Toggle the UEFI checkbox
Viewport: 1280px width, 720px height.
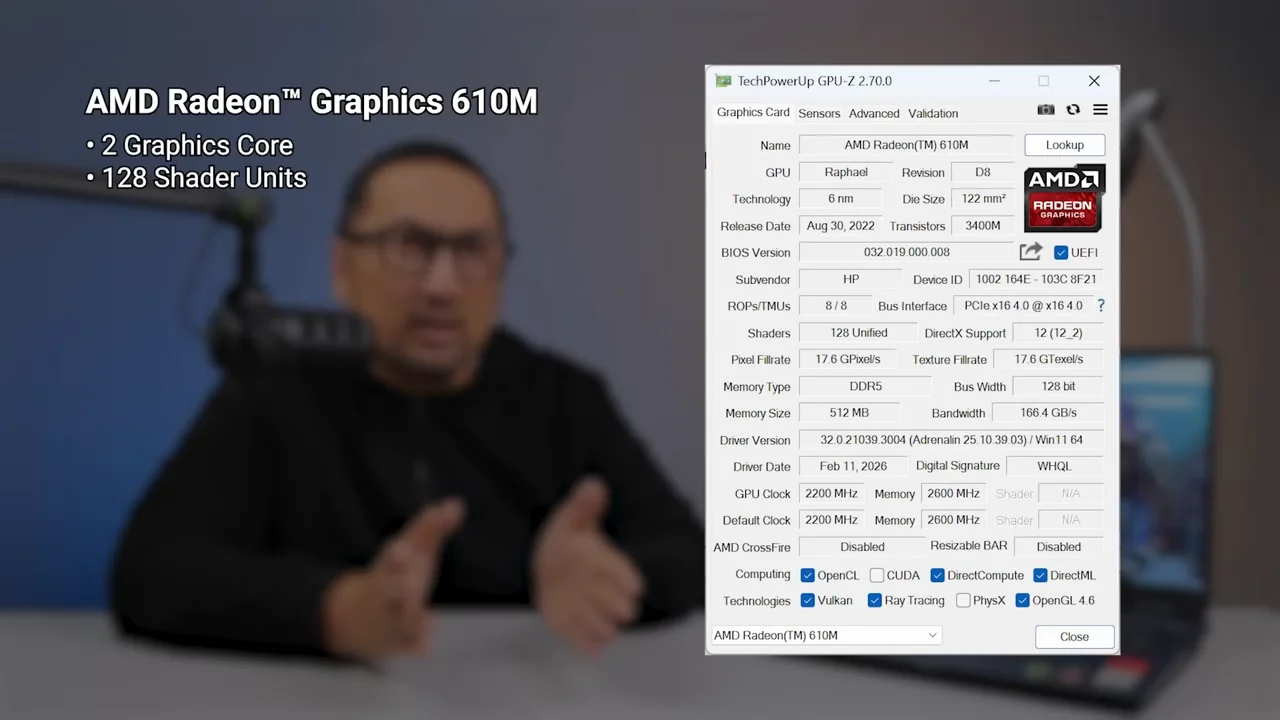click(1061, 253)
